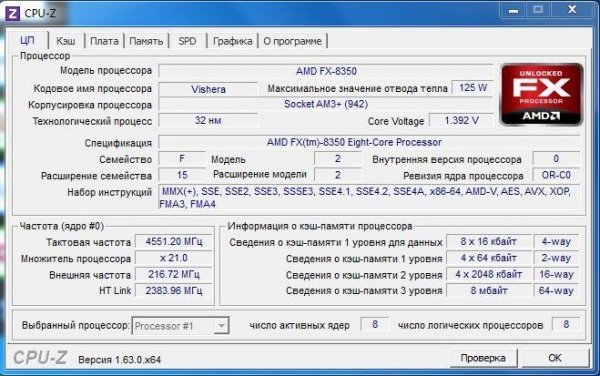The width and height of the screenshot is (600, 376).
Task: Select the 4551.20 МГц clock speed value
Action: [x=174, y=242]
